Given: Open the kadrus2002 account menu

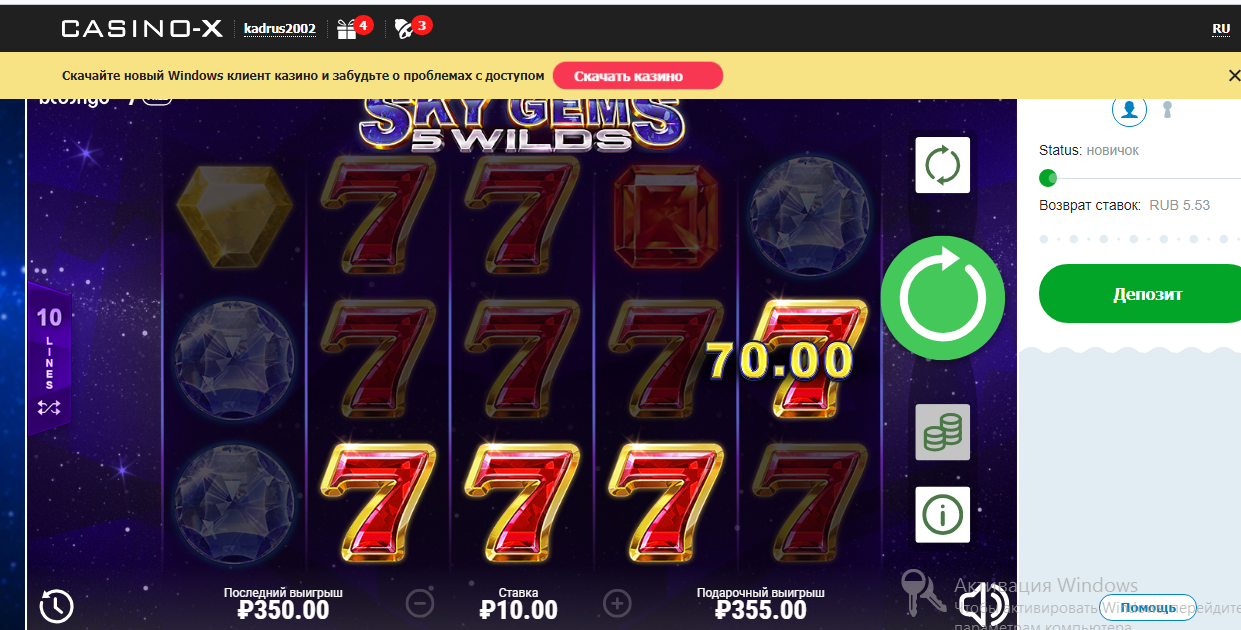Looking at the screenshot, I should coord(280,29).
